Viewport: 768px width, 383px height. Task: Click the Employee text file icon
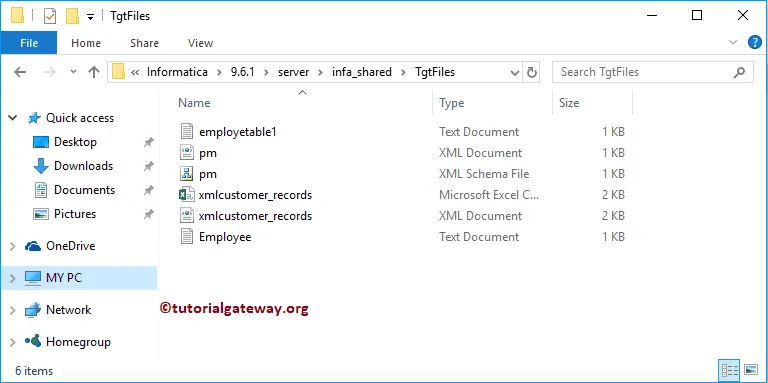[x=187, y=237]
